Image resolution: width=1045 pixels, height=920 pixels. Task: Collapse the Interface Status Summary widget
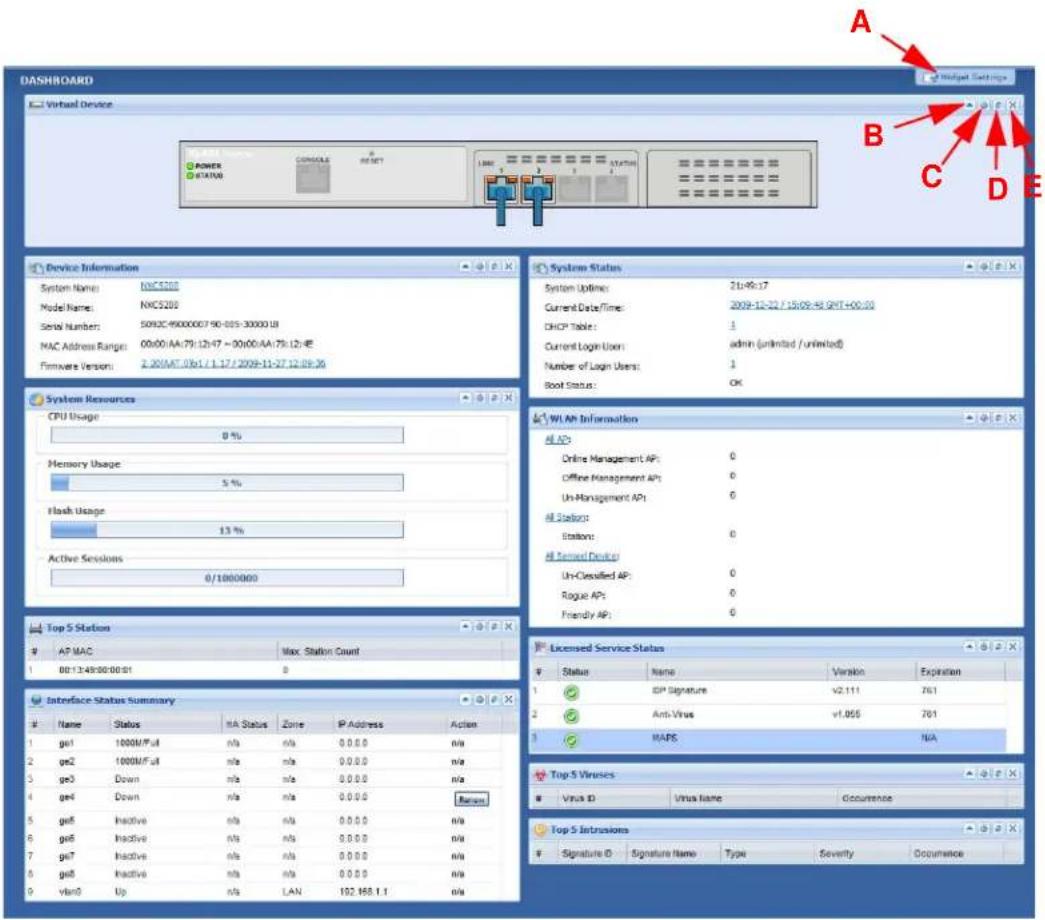point(465,699)
